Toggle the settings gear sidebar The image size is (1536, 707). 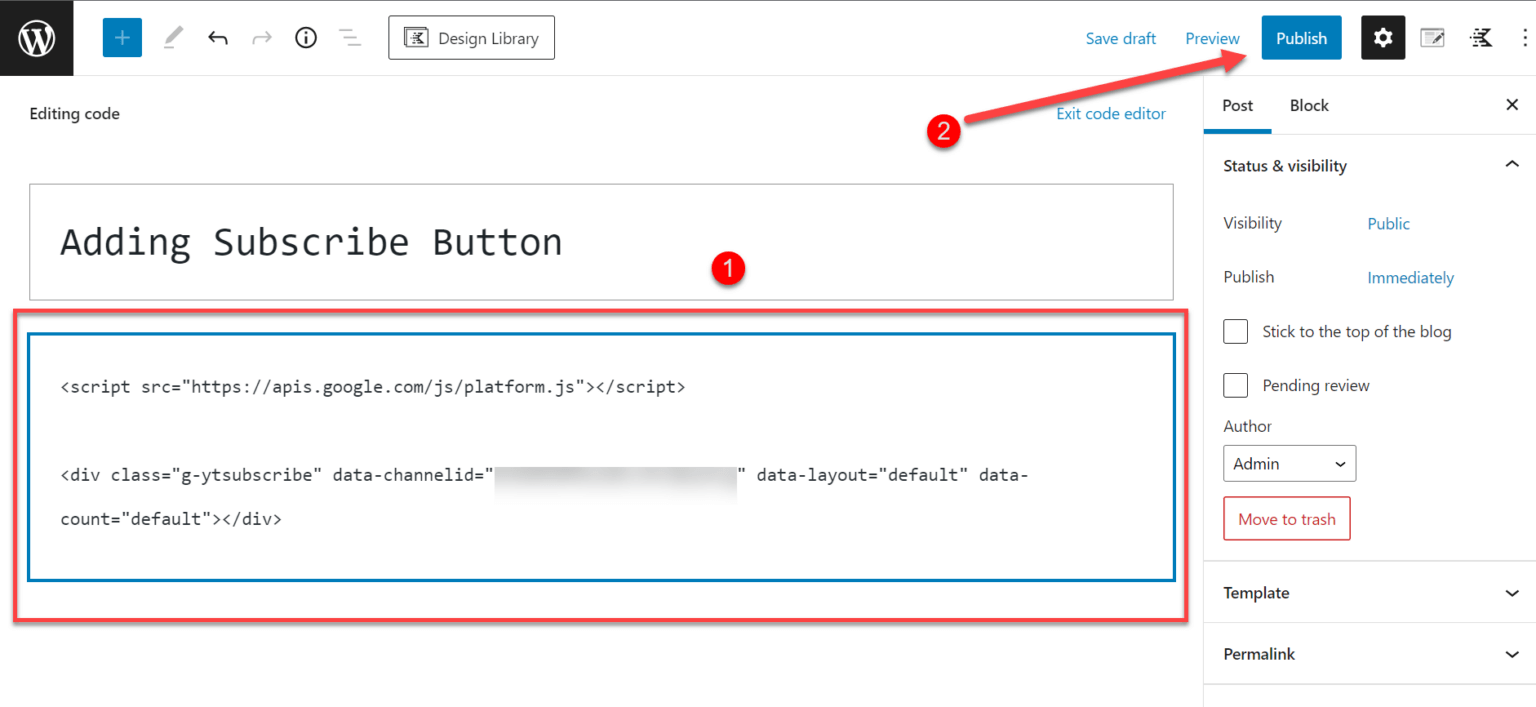coord(1383,38)
